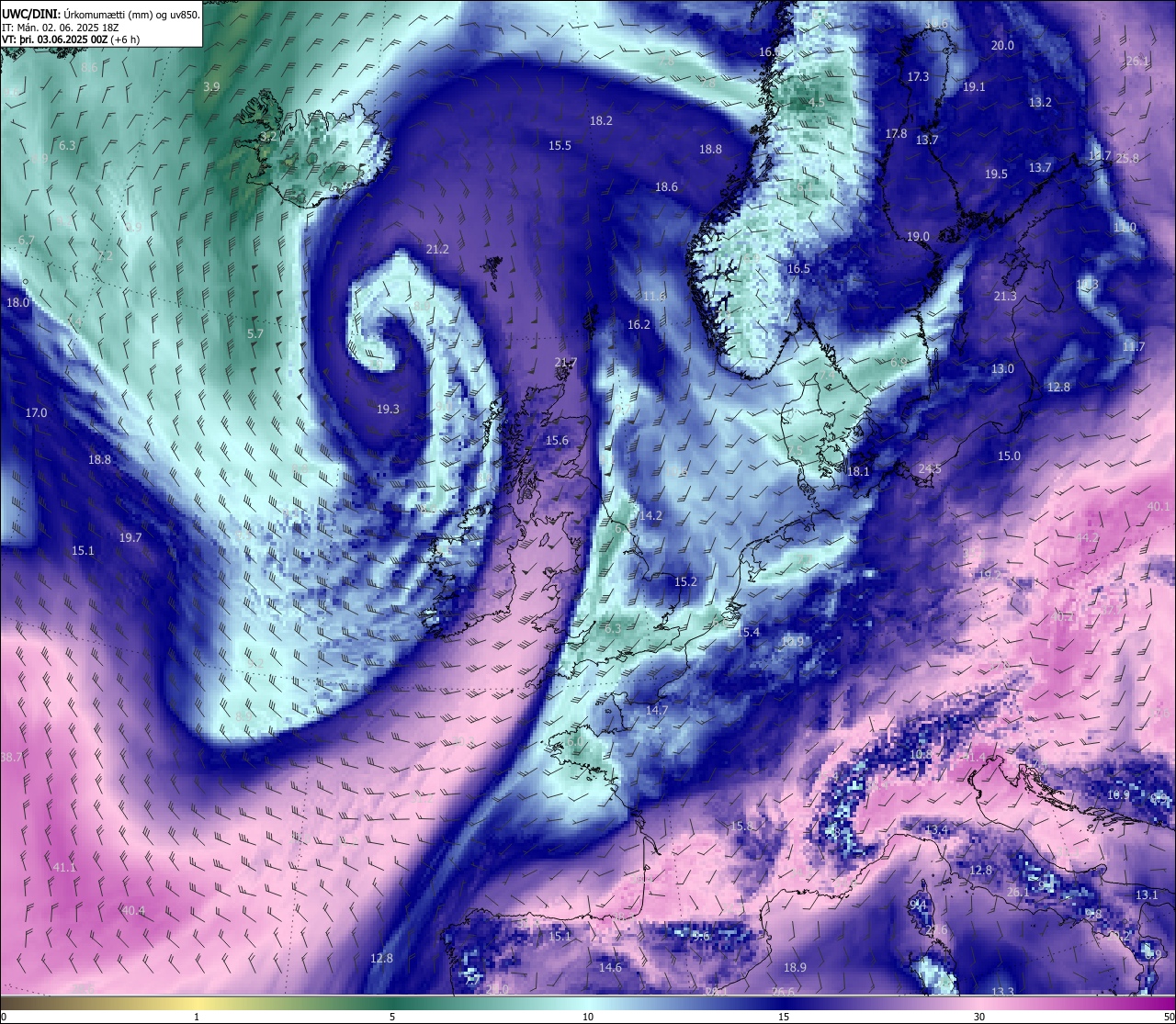Click the 13.0 value in the Baltic
The height and width of the screenshot is (1024, 1176).
[x=1002, y=368]
